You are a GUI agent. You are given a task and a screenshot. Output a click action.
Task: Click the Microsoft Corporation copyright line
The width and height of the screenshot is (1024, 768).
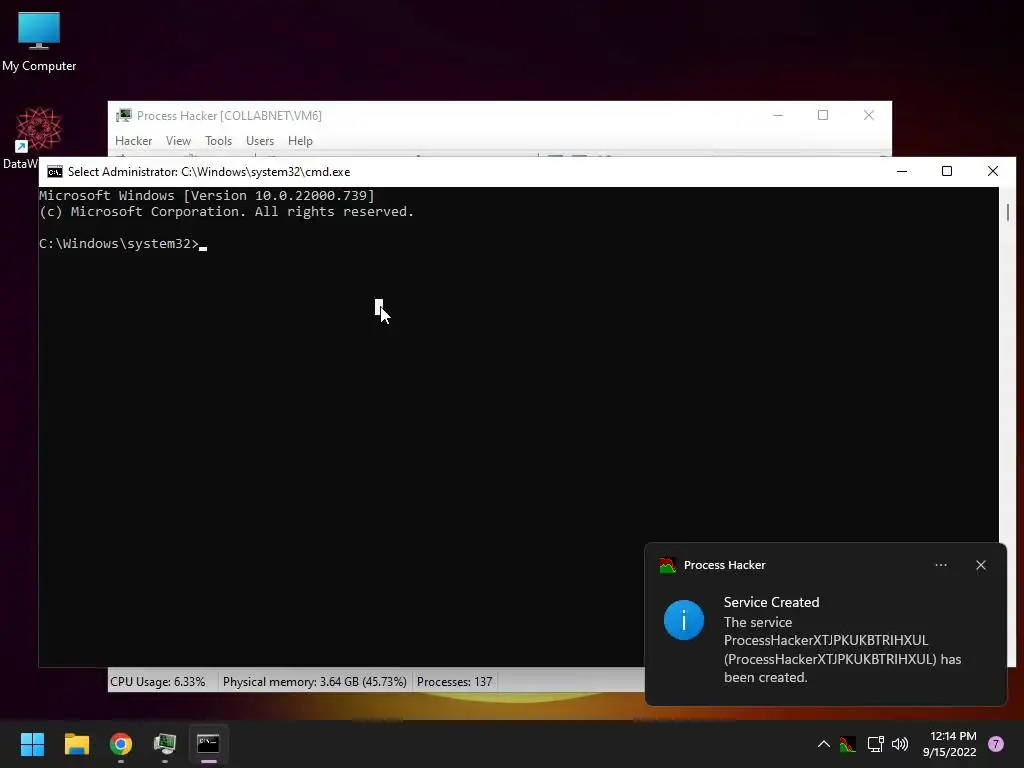[227, 212]
